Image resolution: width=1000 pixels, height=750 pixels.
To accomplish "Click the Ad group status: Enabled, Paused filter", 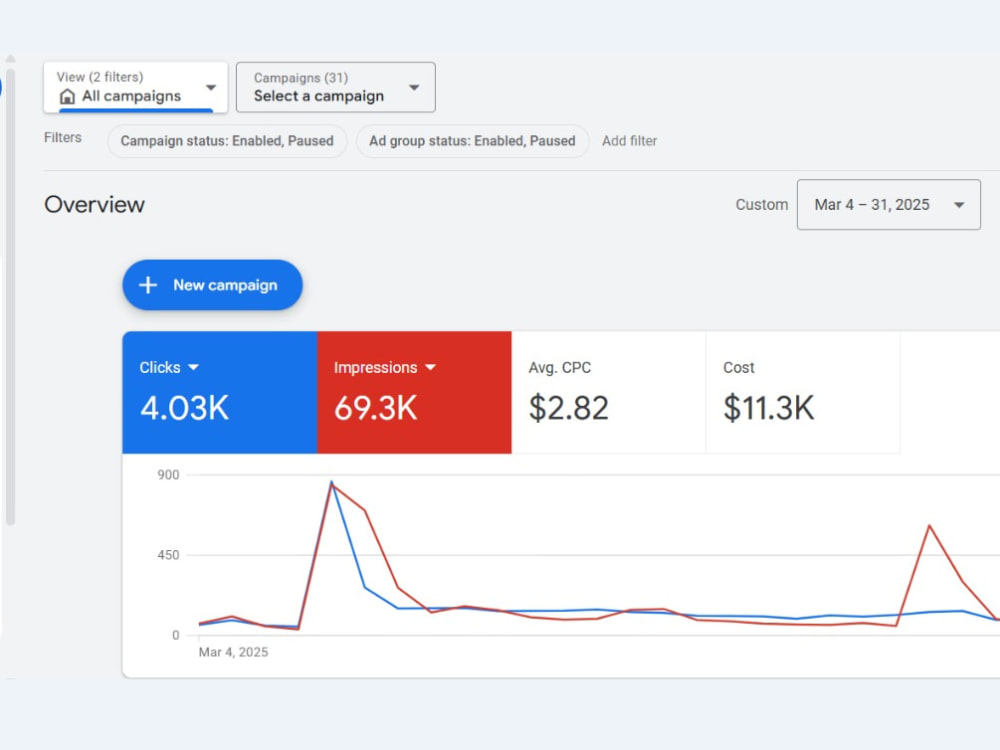I will [x=472, y=141].
